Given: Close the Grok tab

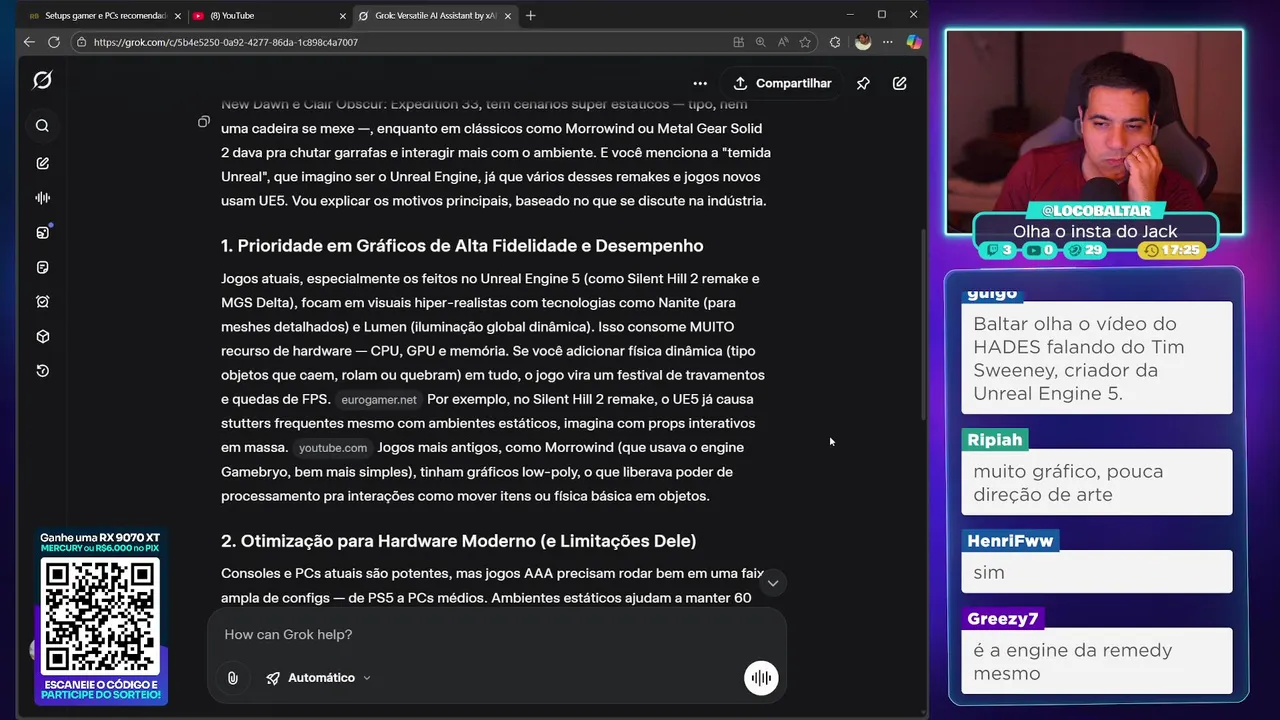Looking at the screenshot, I should coord(508,16).
